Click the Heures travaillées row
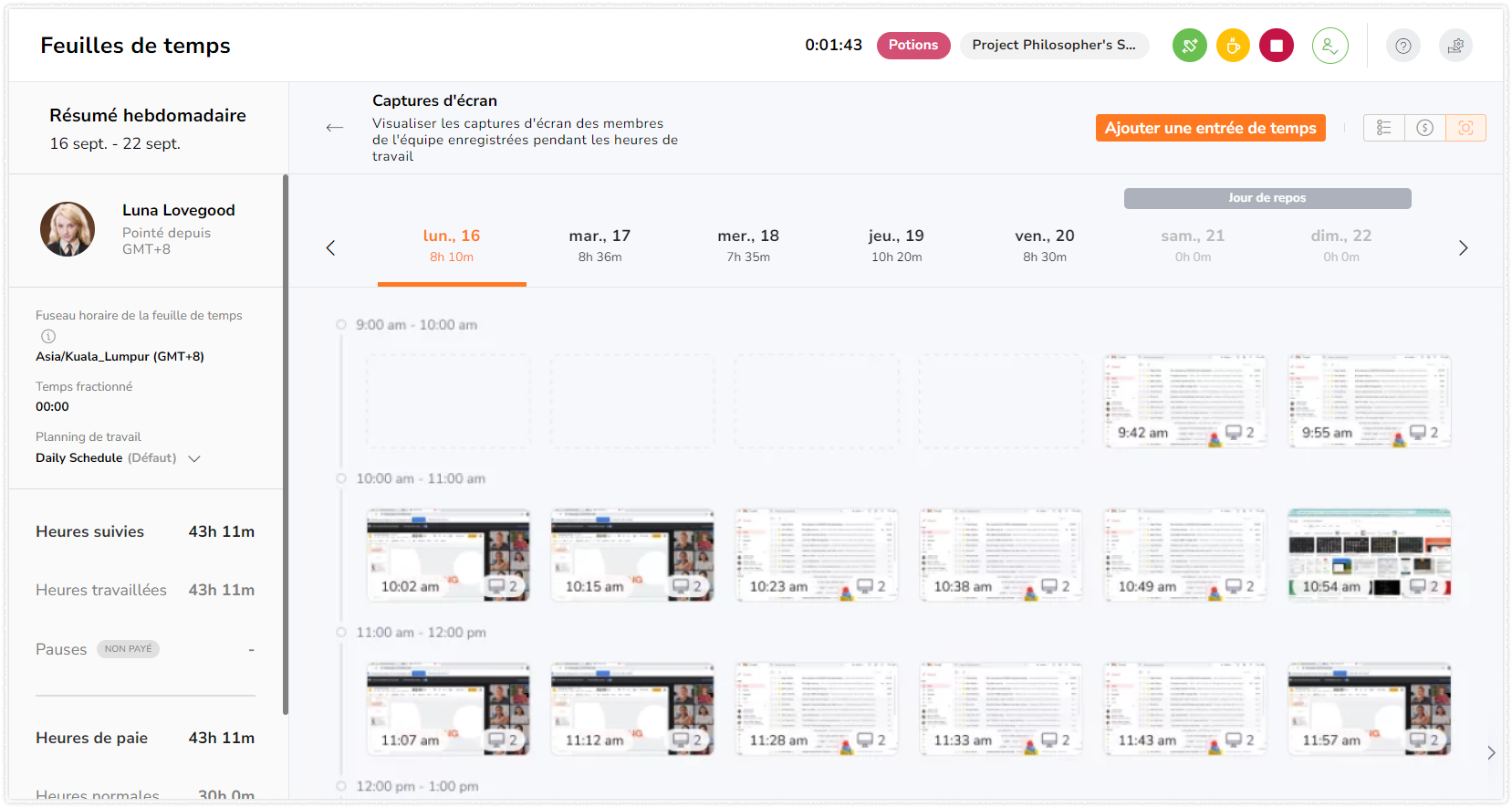1512x808 pixels. [145, 590]
